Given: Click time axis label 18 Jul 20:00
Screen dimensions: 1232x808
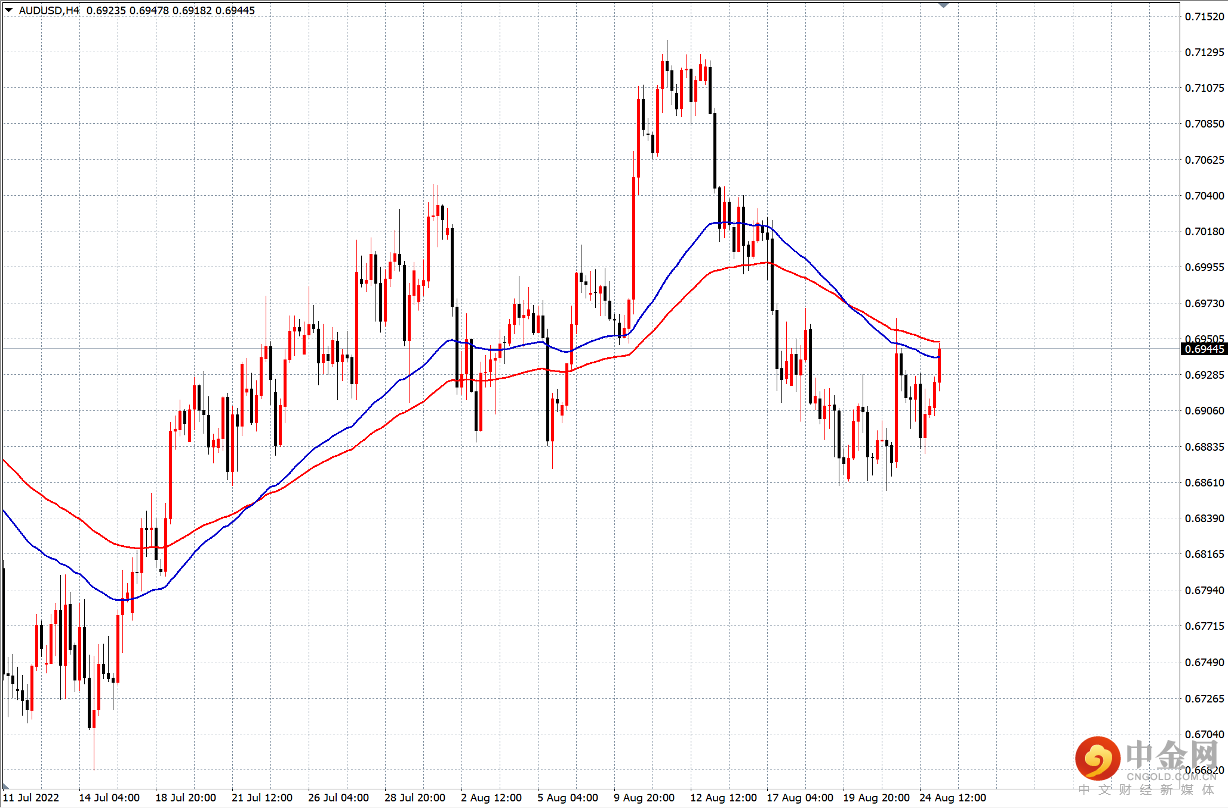Looking at the screenshot, I should click(x=187, y=797).
